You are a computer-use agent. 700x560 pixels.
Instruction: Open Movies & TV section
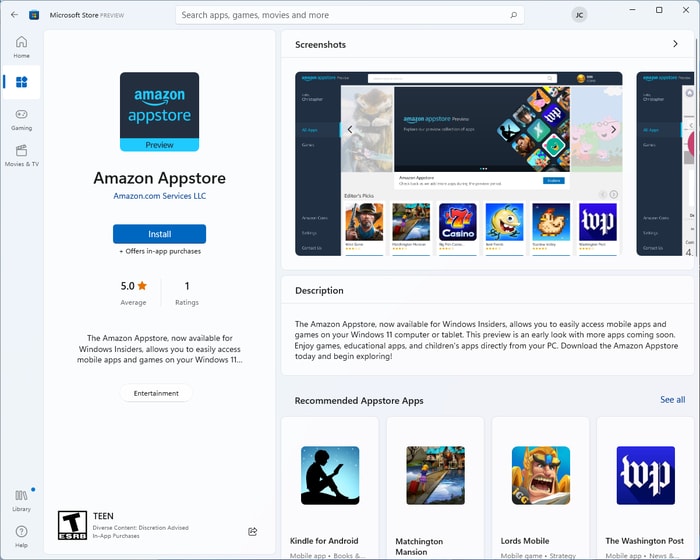[x=21, y=155]
